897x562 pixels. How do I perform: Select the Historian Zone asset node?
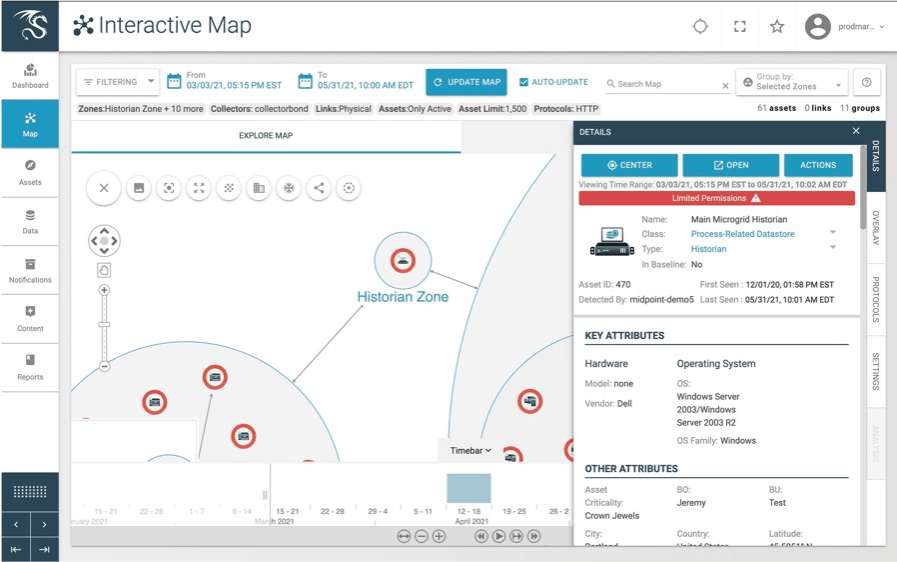point(403,260)
